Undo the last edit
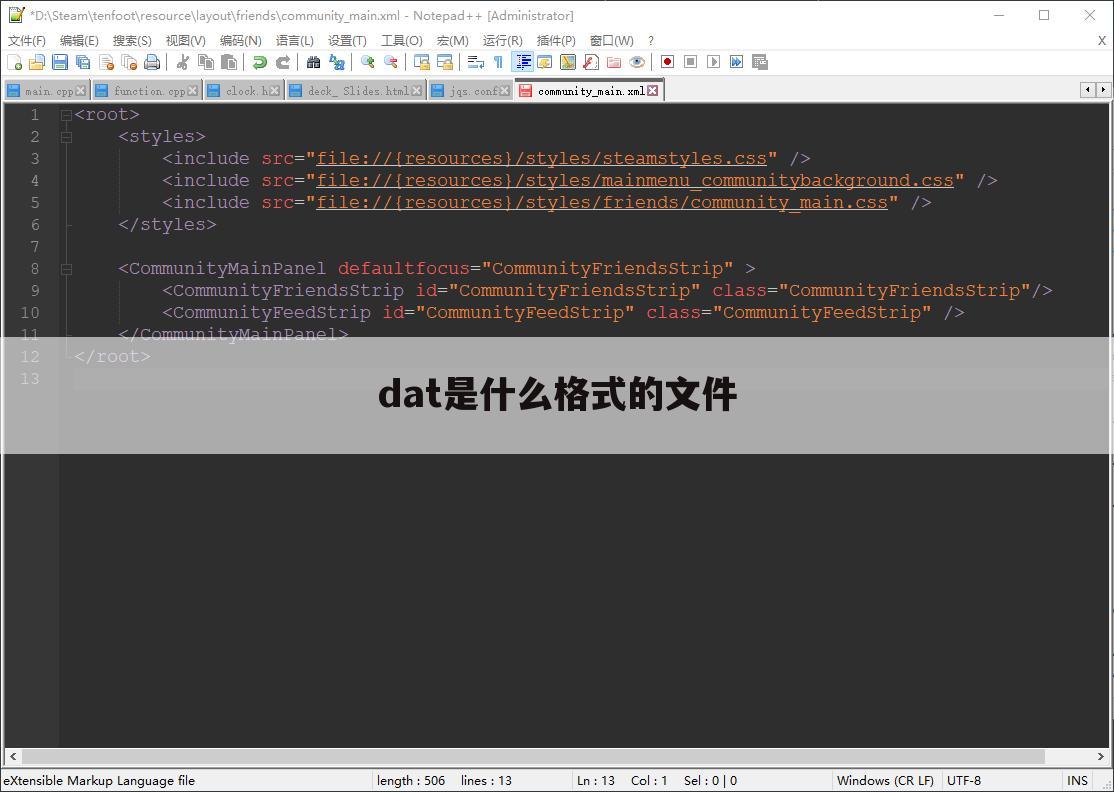 click(260, 62)
